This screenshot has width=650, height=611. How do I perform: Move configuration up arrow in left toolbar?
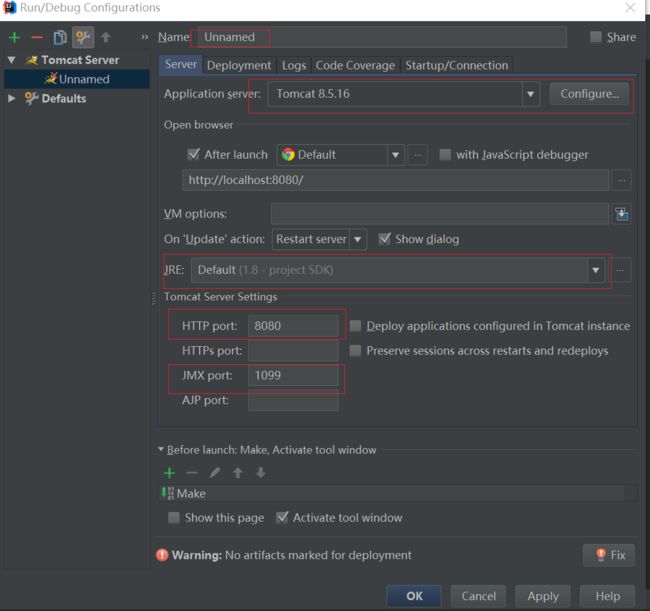pyautogui.click(x=106, y=38)
